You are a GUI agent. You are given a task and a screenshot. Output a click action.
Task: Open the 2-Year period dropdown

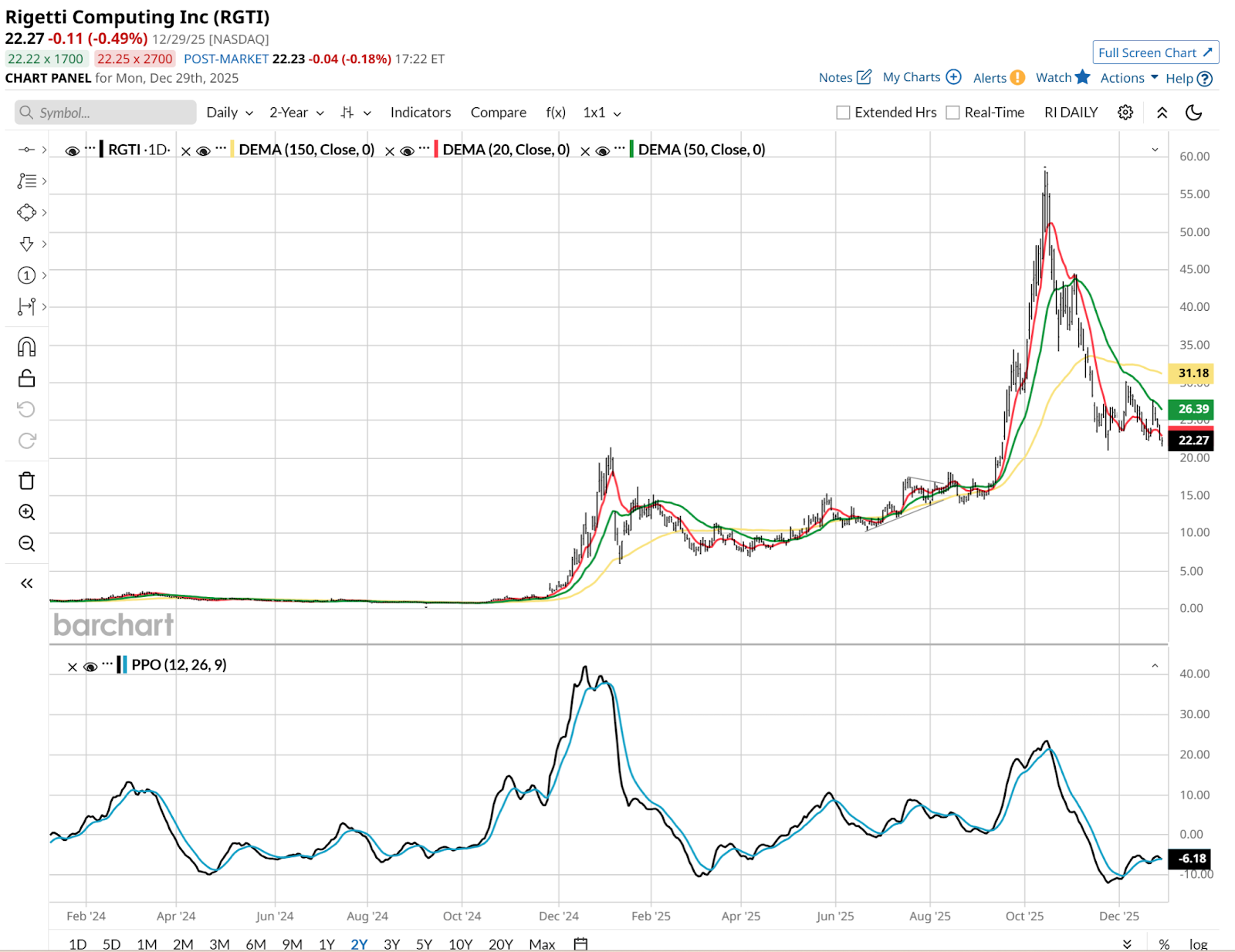tap(296, 113)
